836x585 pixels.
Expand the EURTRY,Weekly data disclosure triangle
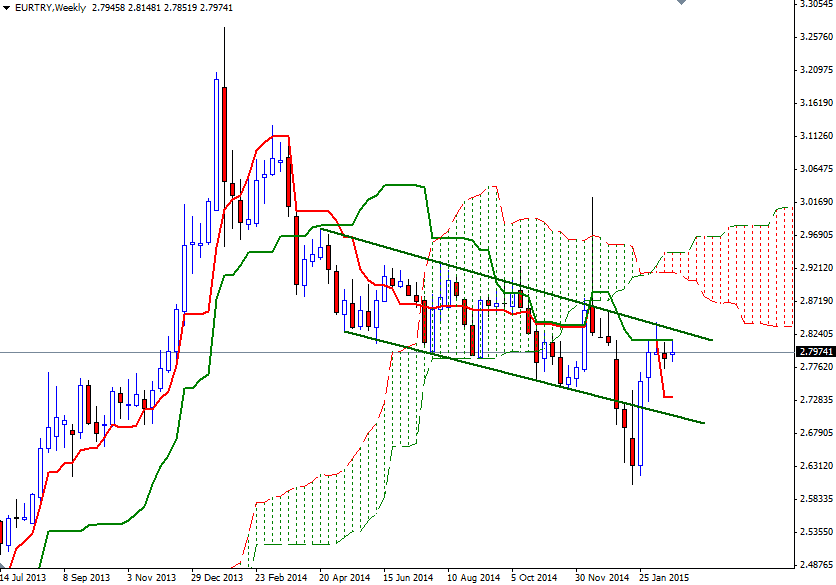7,8
